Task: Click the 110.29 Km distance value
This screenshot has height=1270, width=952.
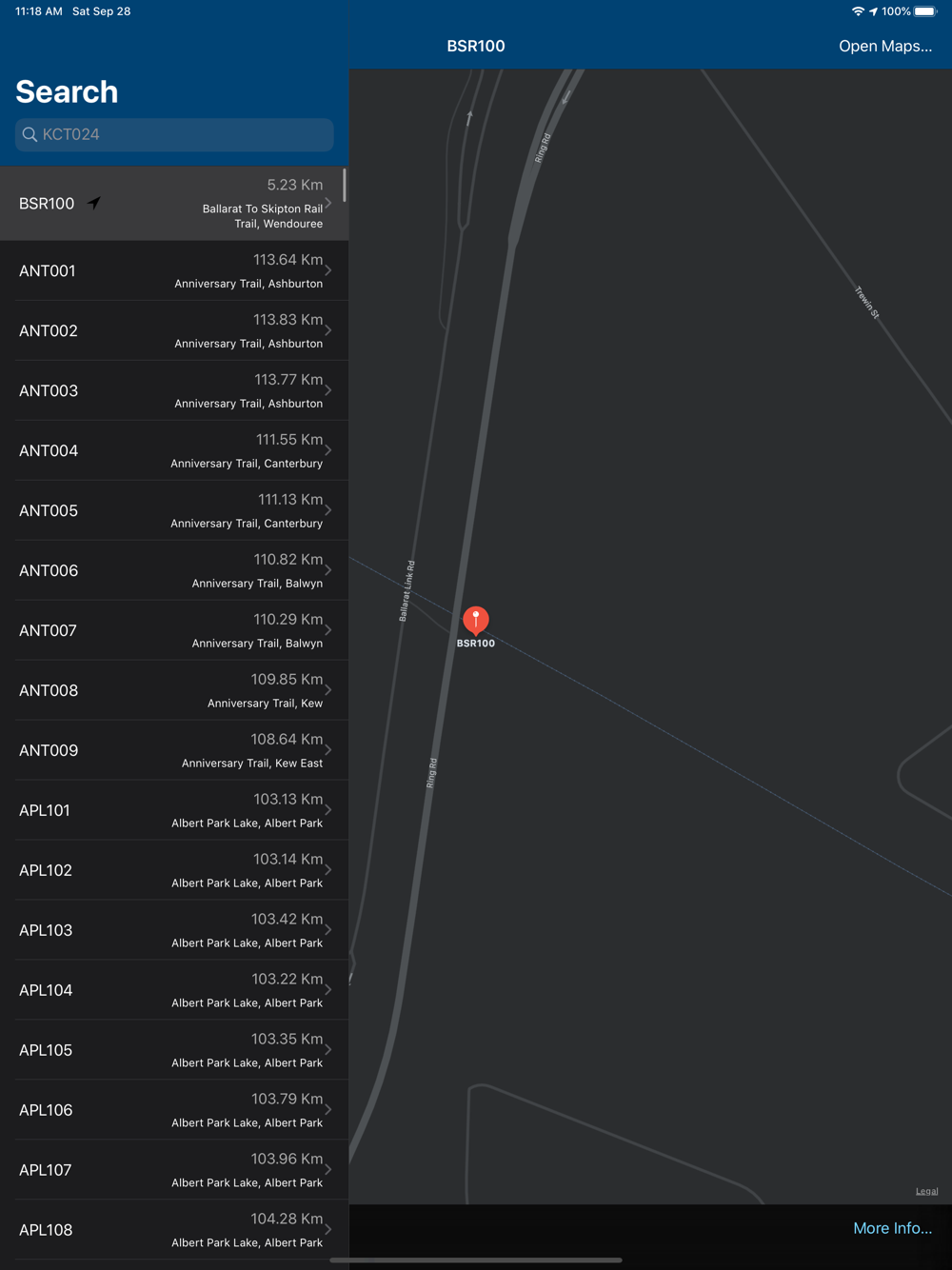Action: coord(288,620)
